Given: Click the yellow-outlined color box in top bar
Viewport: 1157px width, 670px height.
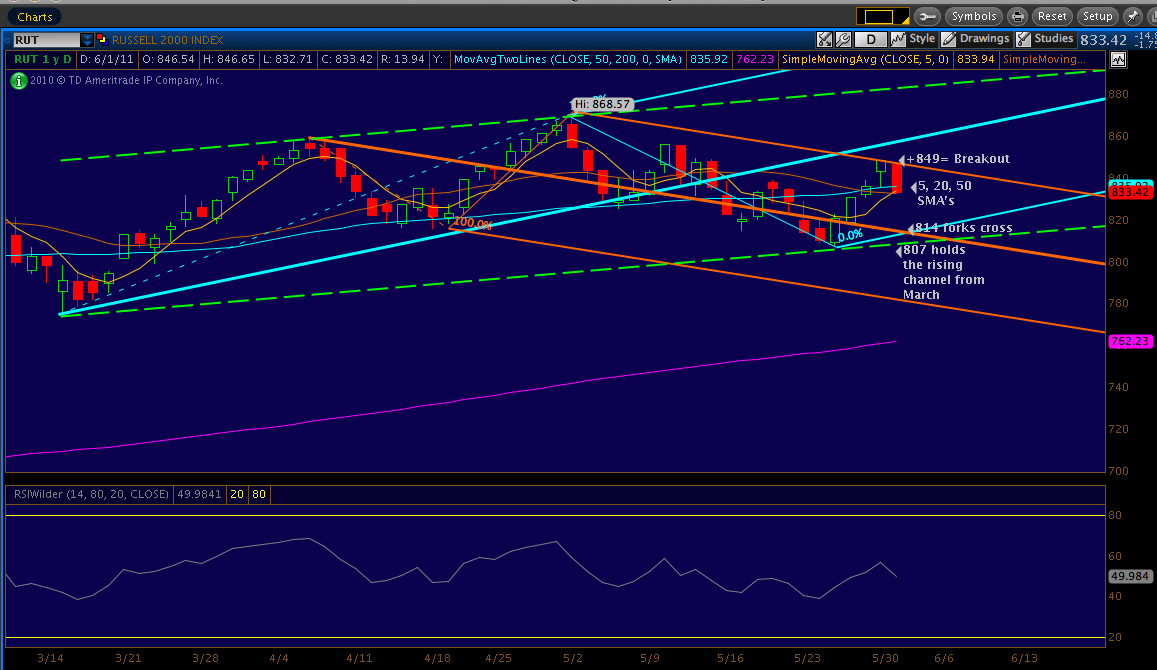Looking at the screenshot, I should [x=879, y=16].
